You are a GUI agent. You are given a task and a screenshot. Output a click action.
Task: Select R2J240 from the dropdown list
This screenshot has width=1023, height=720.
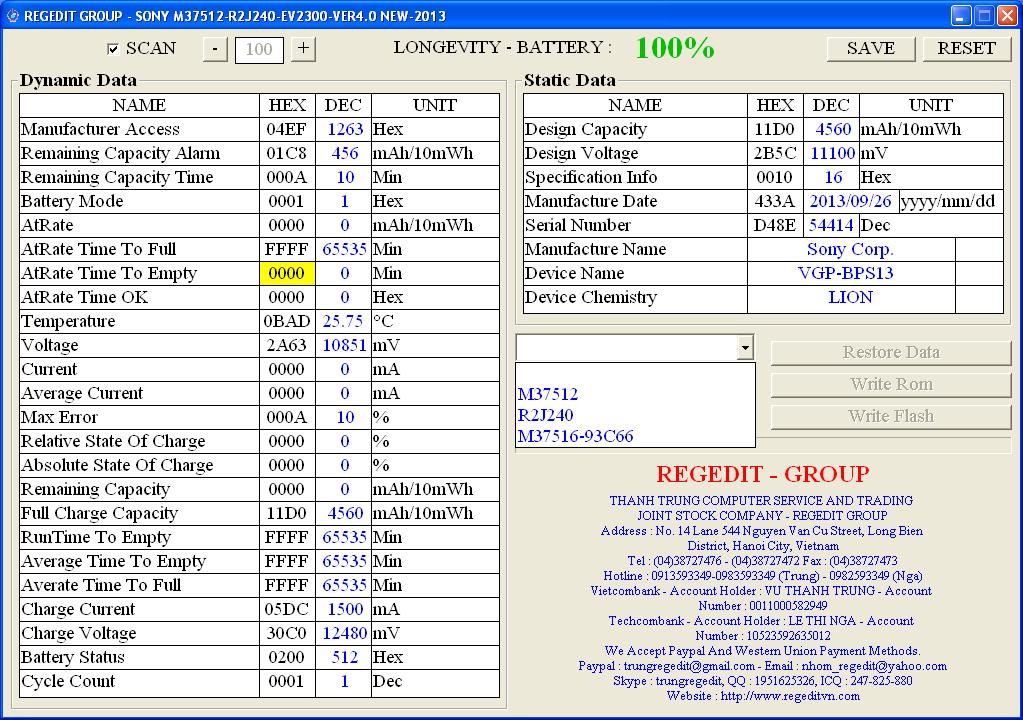tap(546, 415)
